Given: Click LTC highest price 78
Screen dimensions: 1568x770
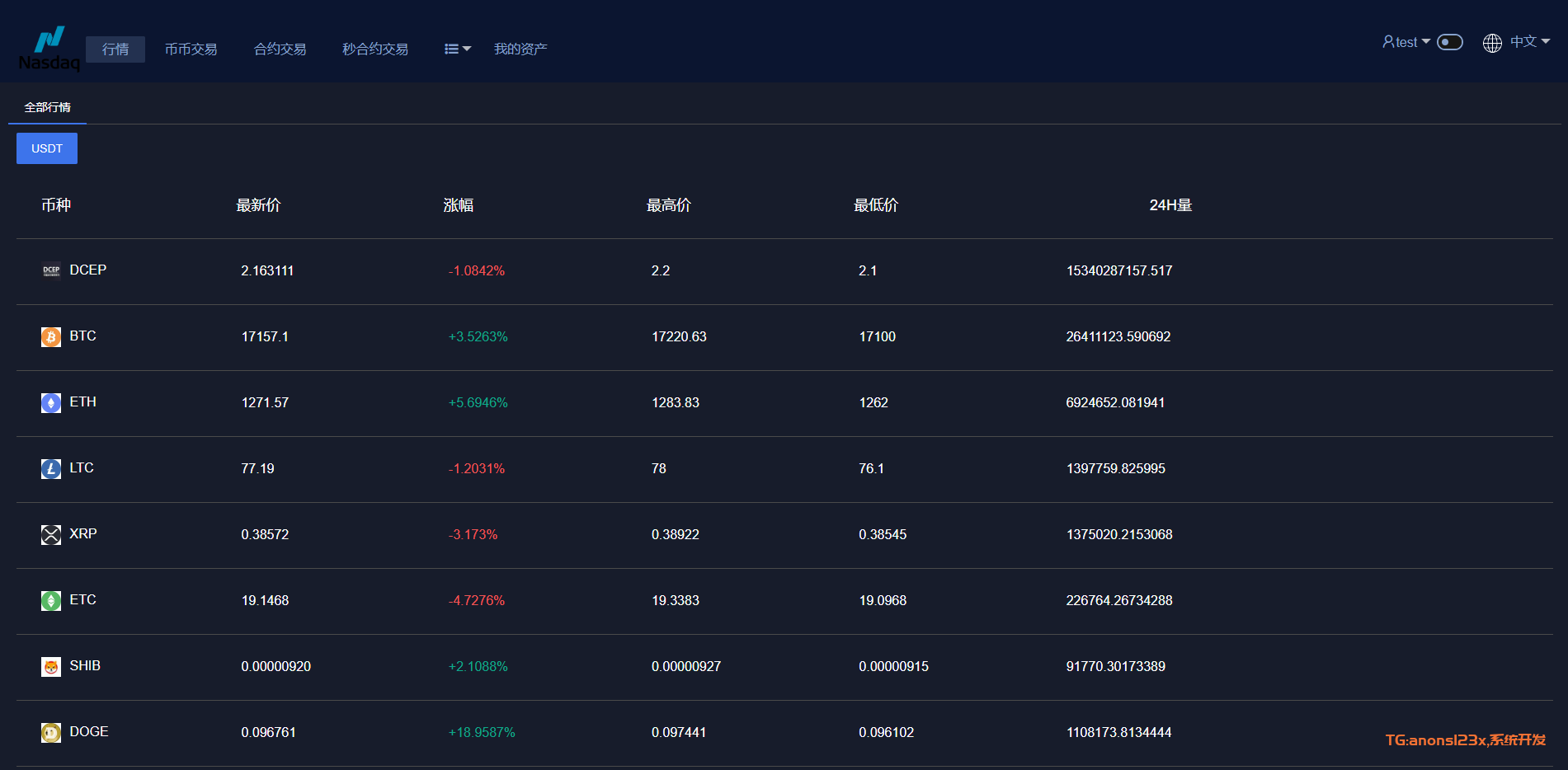Looking at the screenshot, I should pyautogui.click(x=659, y=468).
